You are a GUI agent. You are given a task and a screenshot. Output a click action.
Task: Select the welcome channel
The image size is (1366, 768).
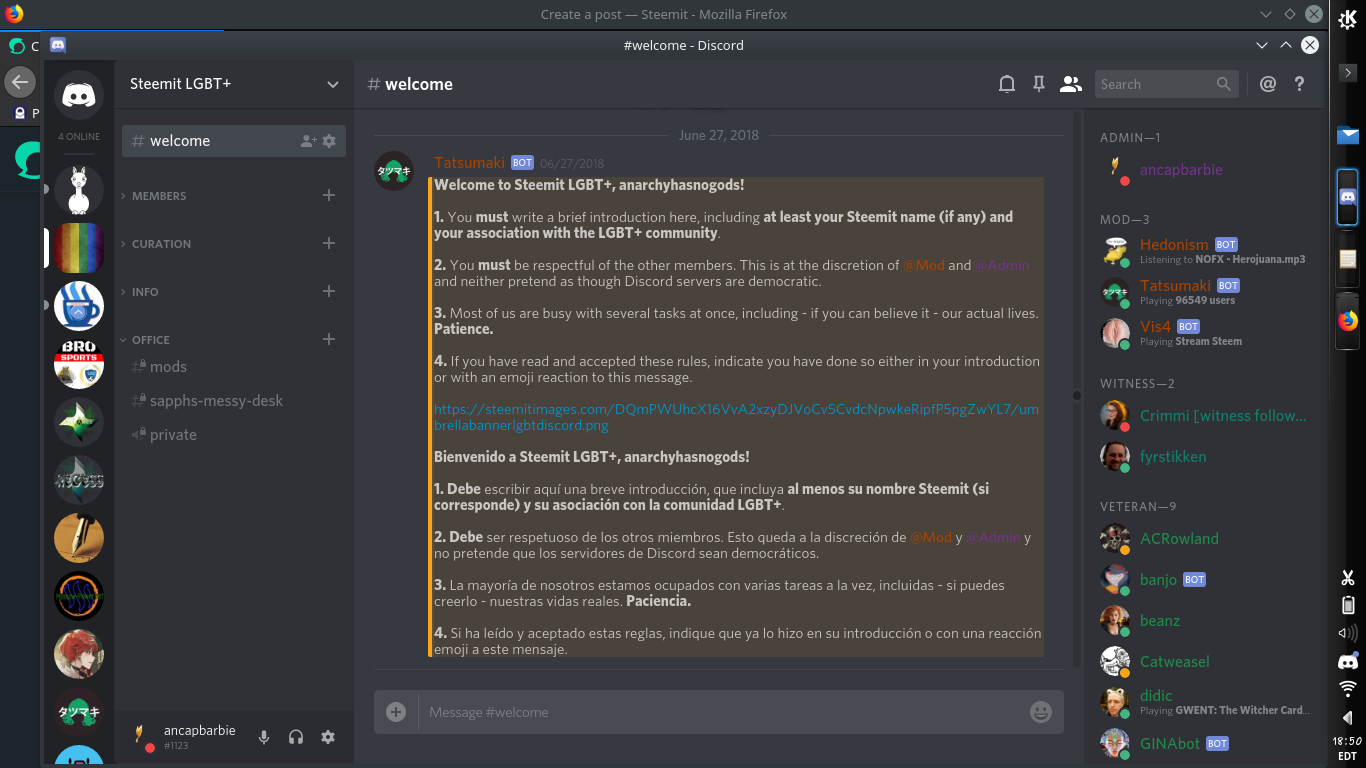click(x=234, y=141)
